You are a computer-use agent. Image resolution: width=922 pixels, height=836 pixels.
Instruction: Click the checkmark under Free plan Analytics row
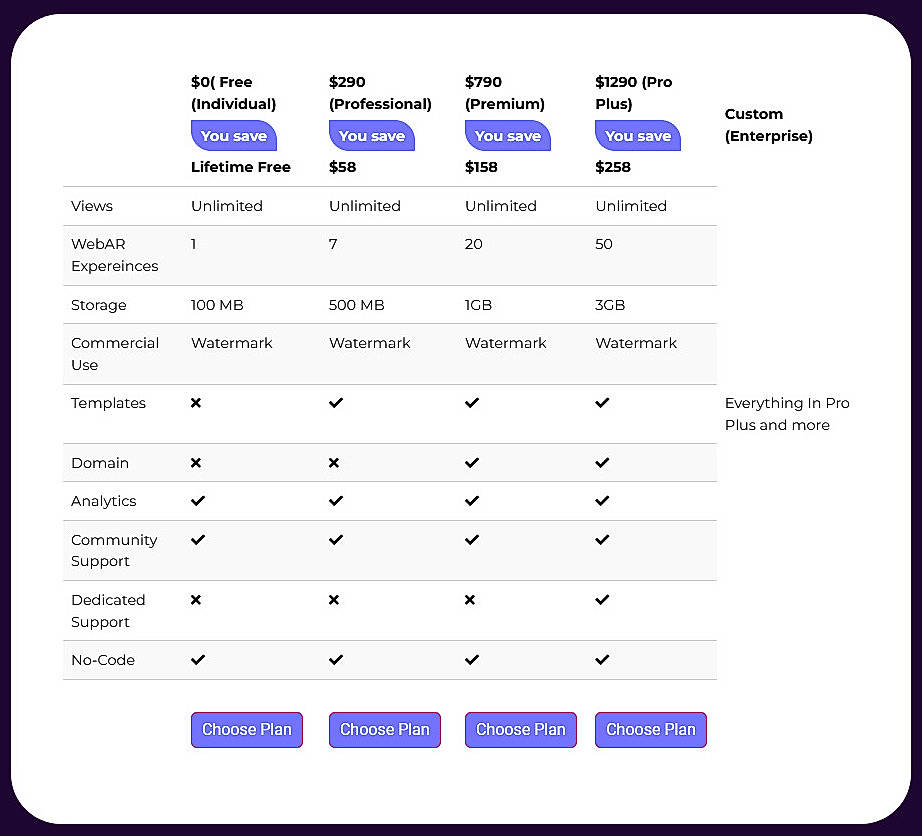tap(198, 501)
